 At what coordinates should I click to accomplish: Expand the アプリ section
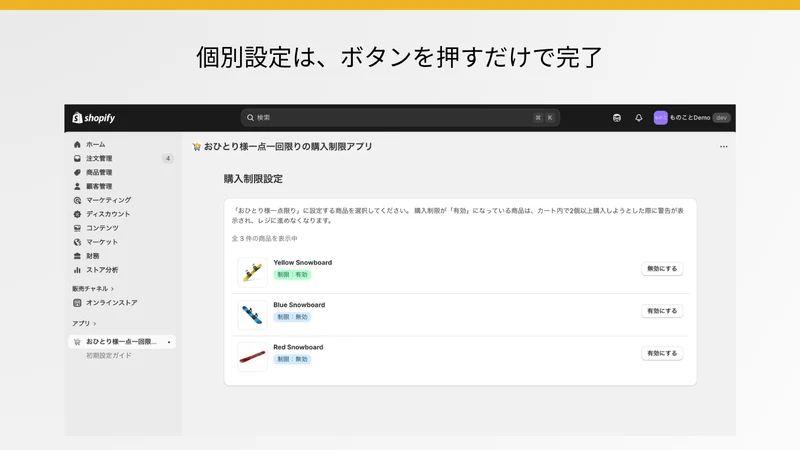84,323
